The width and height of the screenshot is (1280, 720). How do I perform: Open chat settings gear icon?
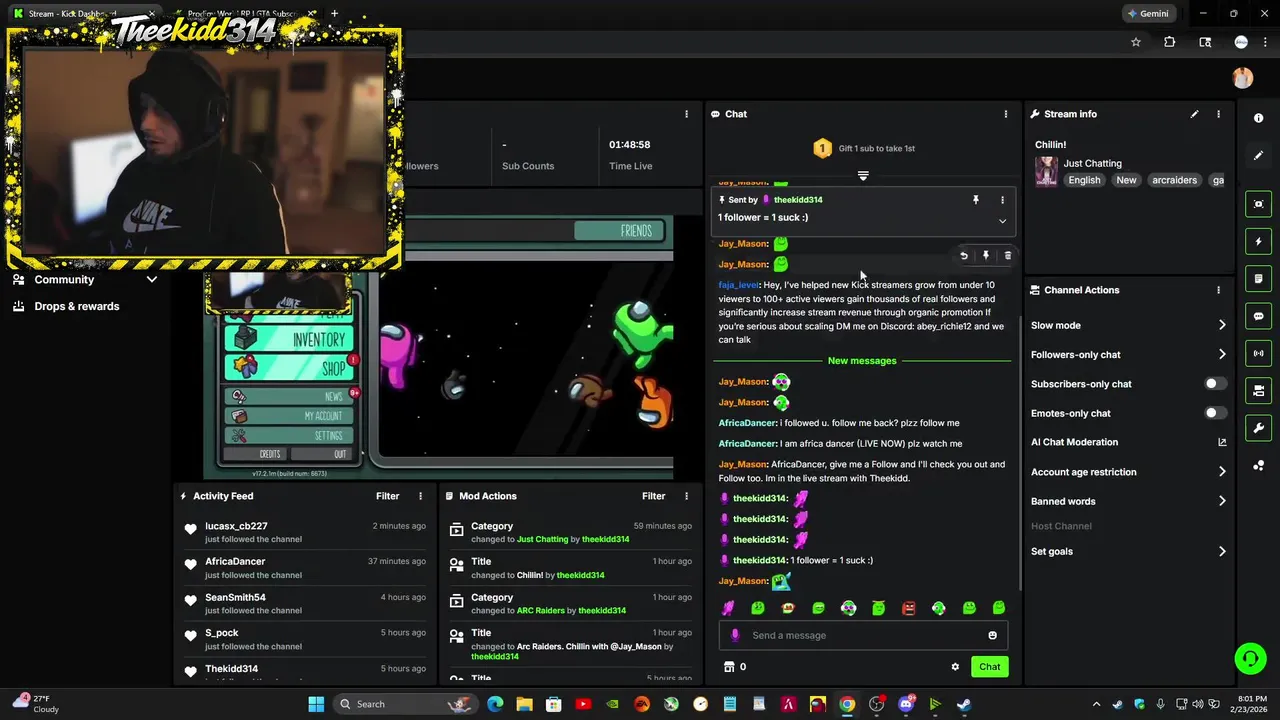(955, 667)
